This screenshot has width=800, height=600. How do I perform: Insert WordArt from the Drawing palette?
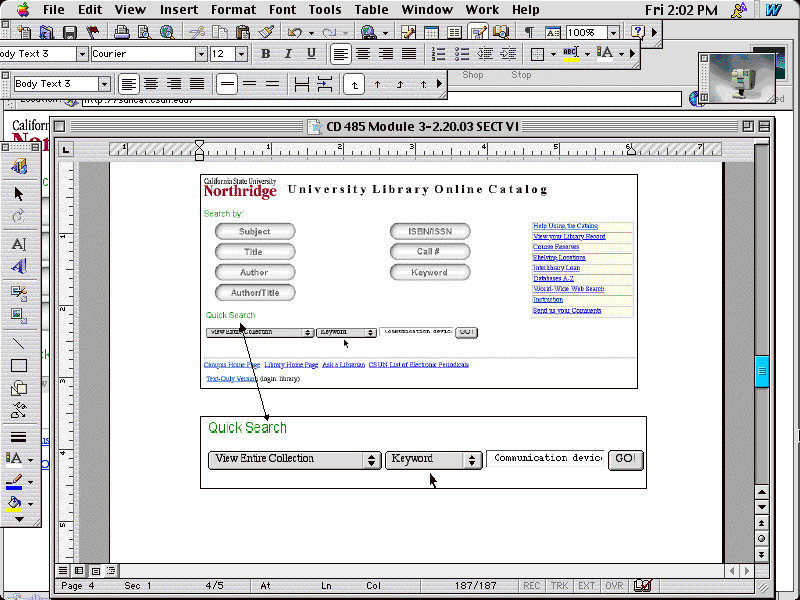19,266
